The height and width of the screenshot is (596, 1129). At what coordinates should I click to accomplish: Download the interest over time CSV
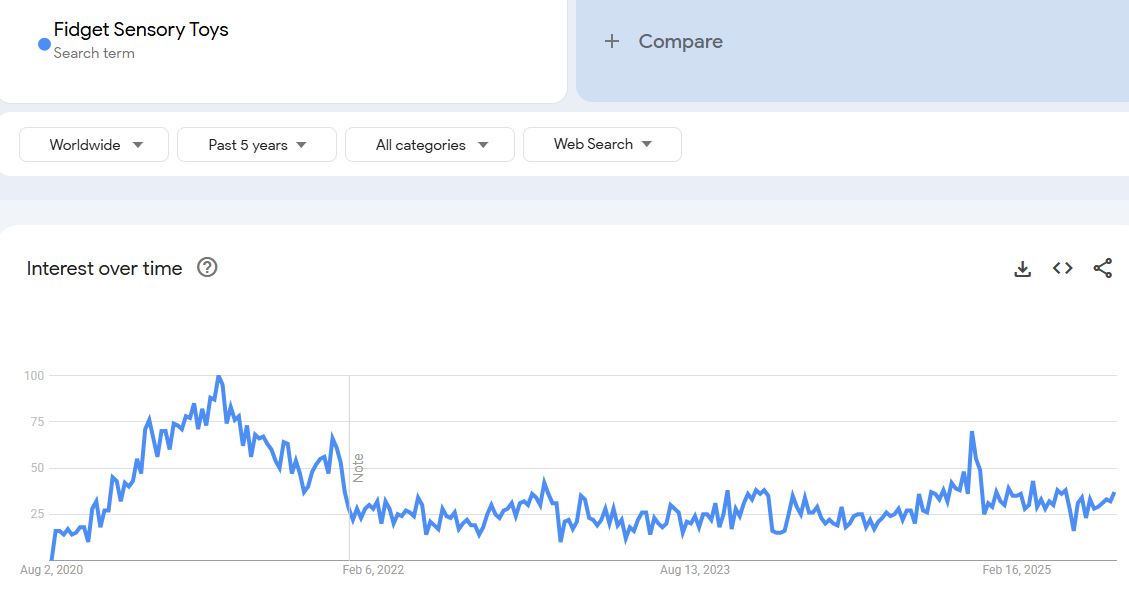pyautogui.click(x=1022, y=268)
